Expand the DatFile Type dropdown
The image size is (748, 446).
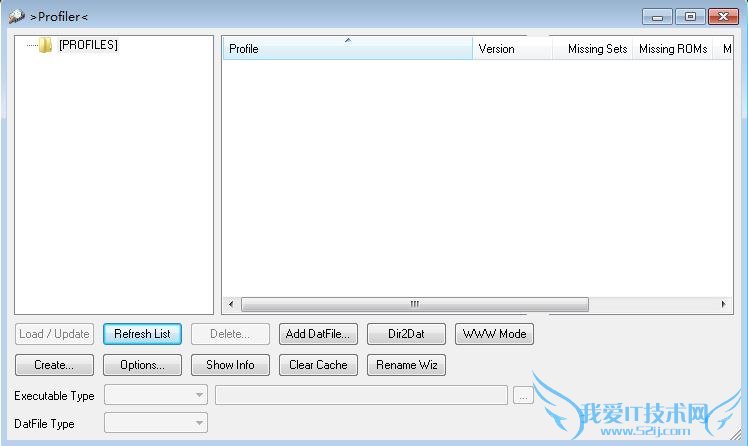[156, 424]
